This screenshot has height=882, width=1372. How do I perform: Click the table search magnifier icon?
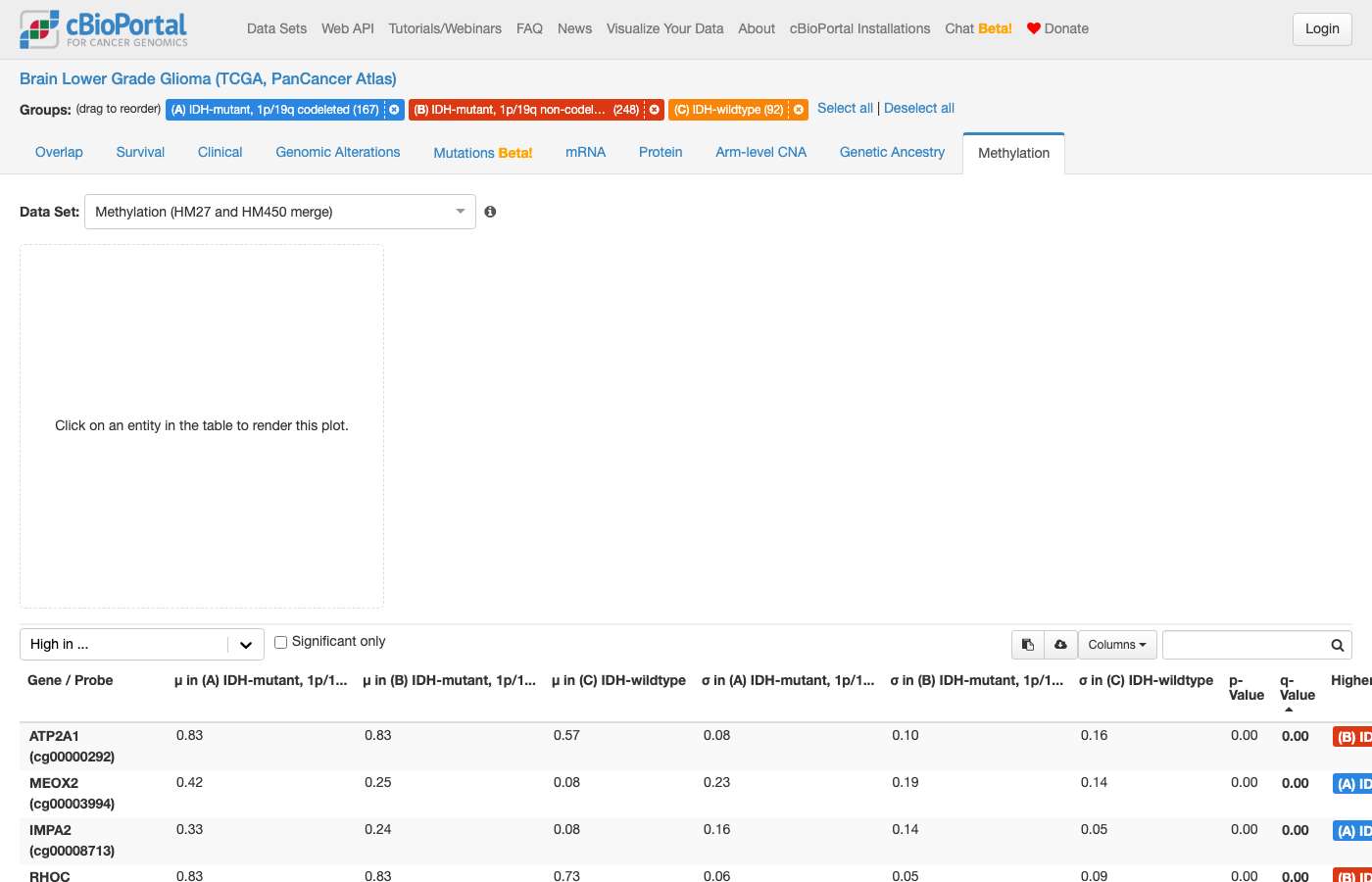click(1337, 645)
